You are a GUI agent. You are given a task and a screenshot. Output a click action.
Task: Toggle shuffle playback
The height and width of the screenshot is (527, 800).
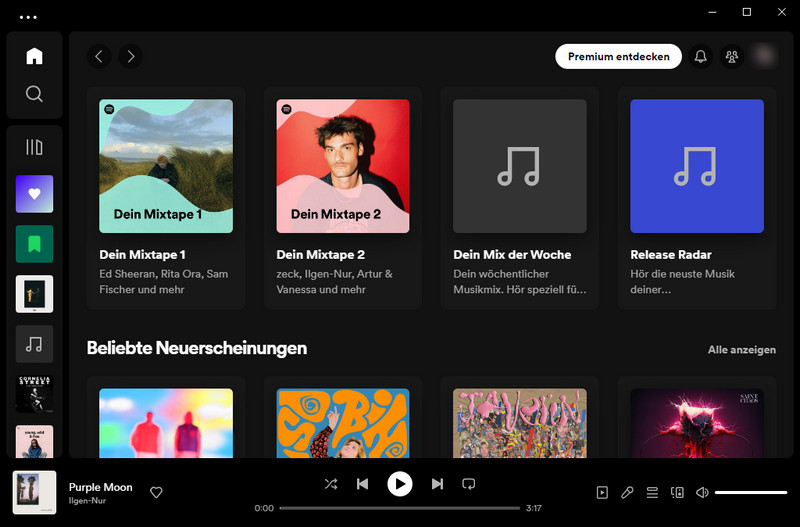click(x=331, y=484)
